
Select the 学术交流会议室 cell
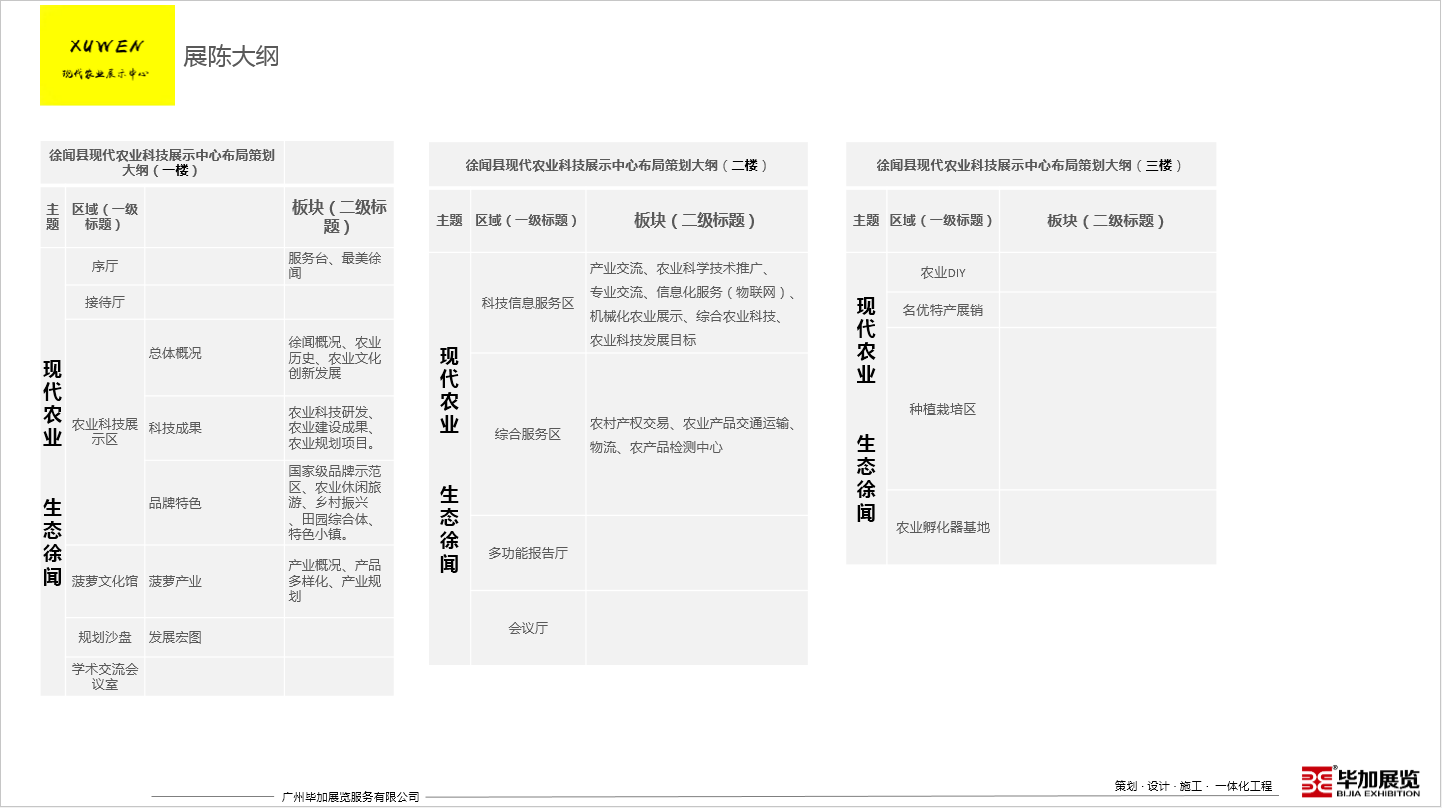105,677
